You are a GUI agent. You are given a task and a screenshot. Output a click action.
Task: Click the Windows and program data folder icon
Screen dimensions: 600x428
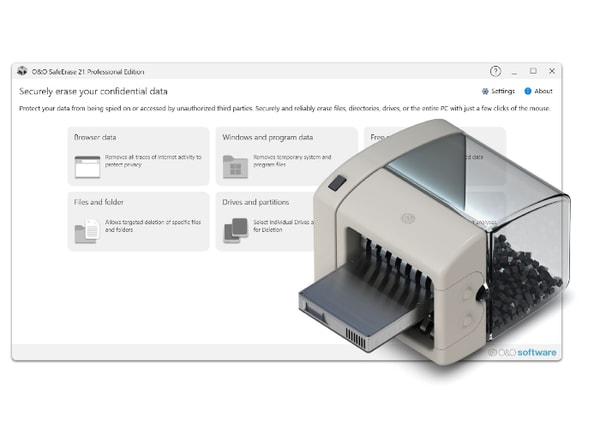[235, 167]
